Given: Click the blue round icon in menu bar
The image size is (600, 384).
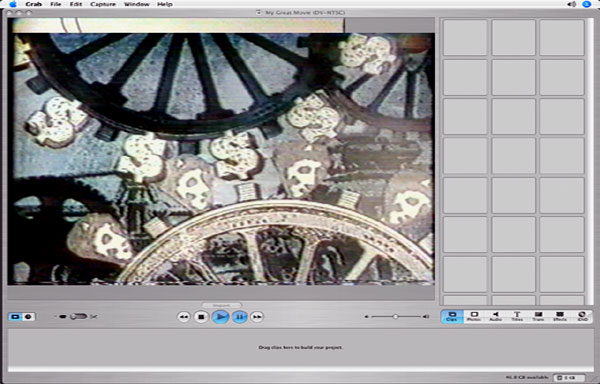Looking at the screenshot, I should [586, 4].
